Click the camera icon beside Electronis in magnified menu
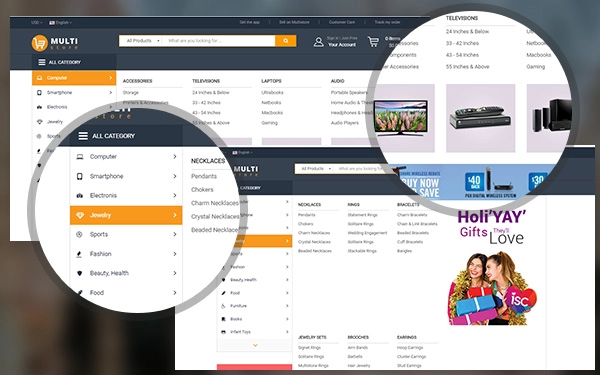The height and width of the screenshot is (375, 600). [80, 196]
